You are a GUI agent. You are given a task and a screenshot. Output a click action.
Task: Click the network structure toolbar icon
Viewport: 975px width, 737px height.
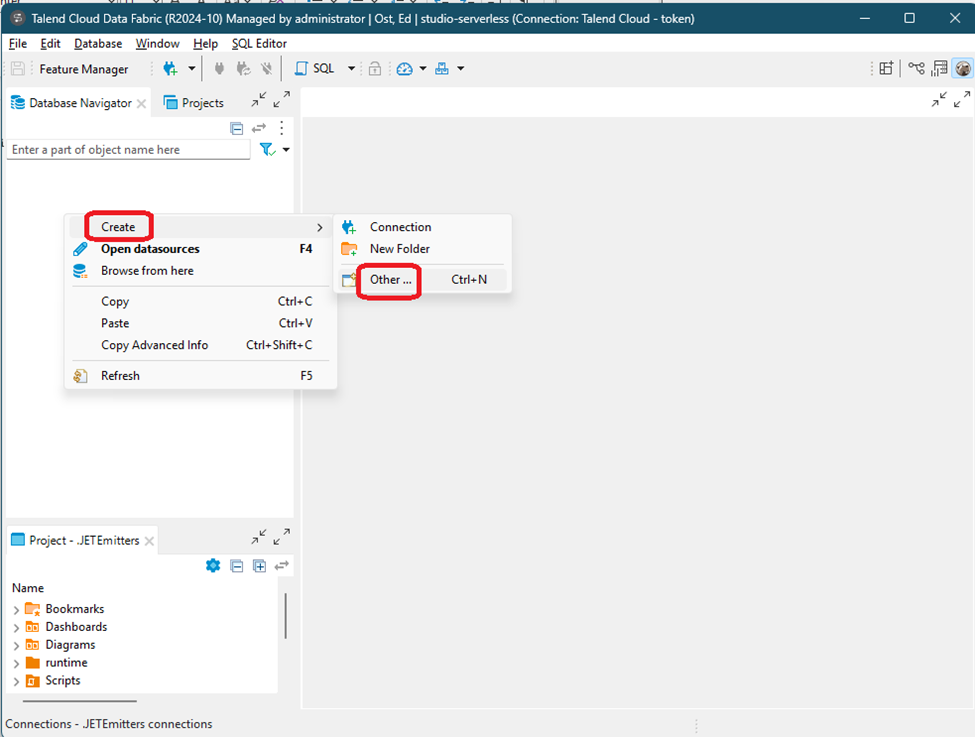click(442, 68)
